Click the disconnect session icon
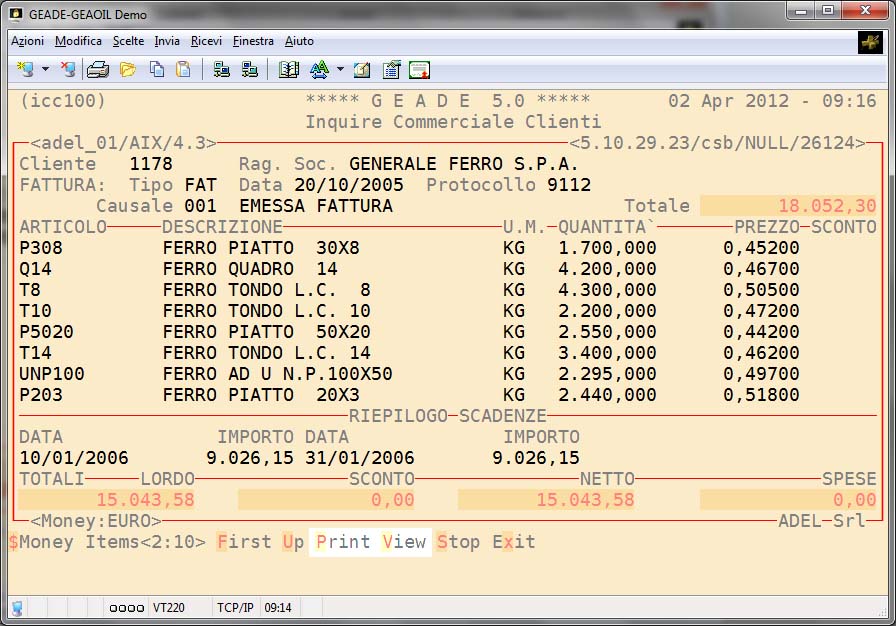Screen dimensions: 896x626 (x=67, y=69)
